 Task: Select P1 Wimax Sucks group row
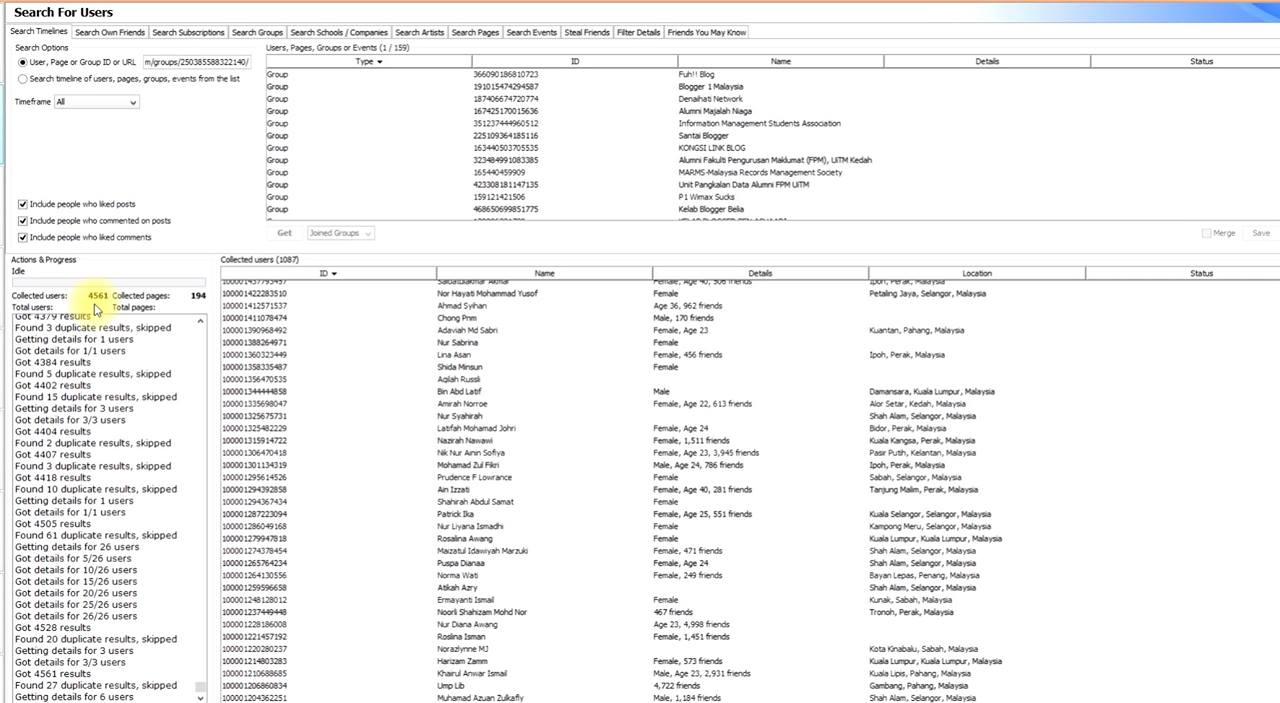point(772,197)
